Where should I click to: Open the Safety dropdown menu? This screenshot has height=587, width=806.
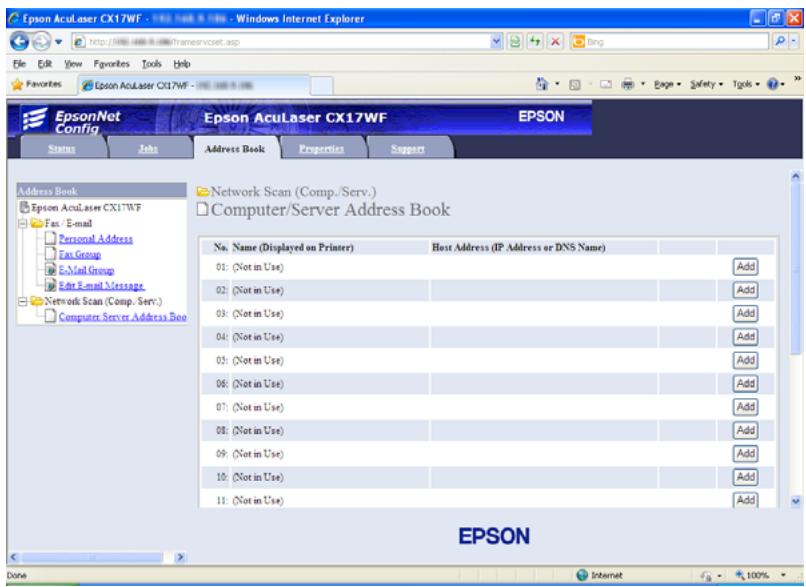click(x=706, y=84)
